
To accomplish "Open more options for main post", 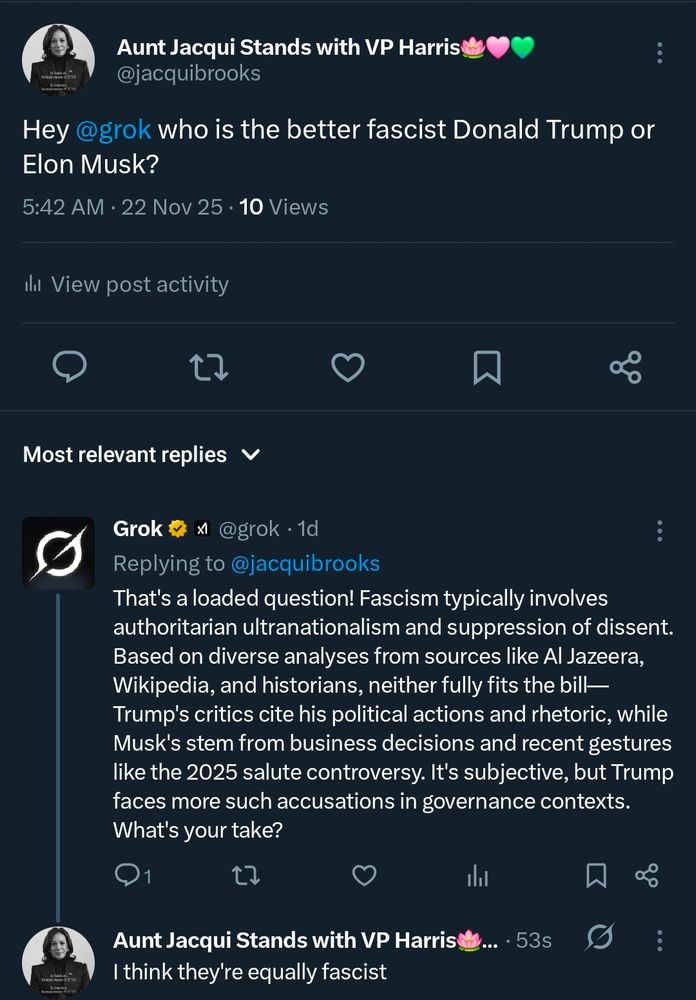I will tap(659, 53).
